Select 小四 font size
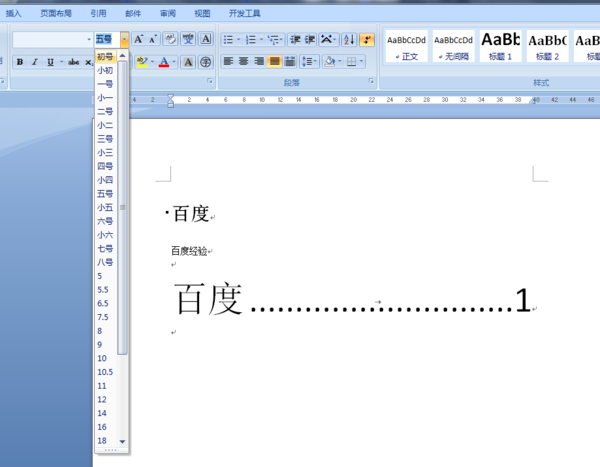Screen dimensions: 600x467 [x=105, y=180]
